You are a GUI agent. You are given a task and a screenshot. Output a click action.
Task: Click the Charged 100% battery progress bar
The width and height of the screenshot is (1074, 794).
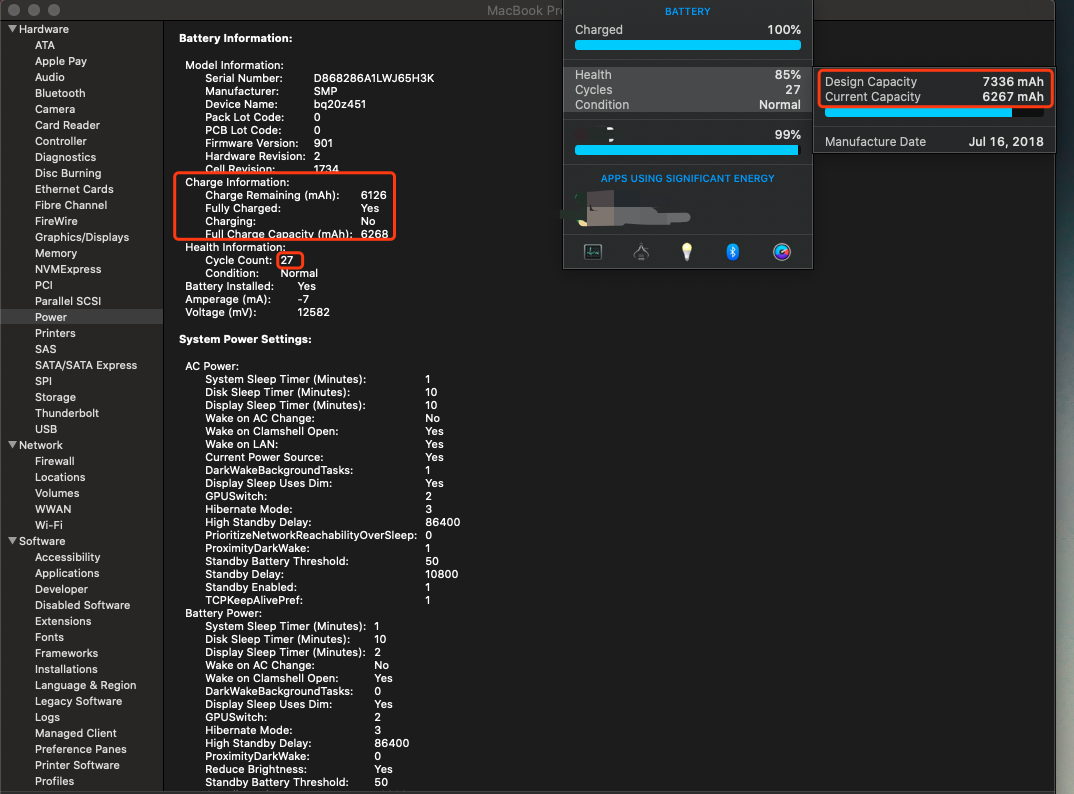688,45
